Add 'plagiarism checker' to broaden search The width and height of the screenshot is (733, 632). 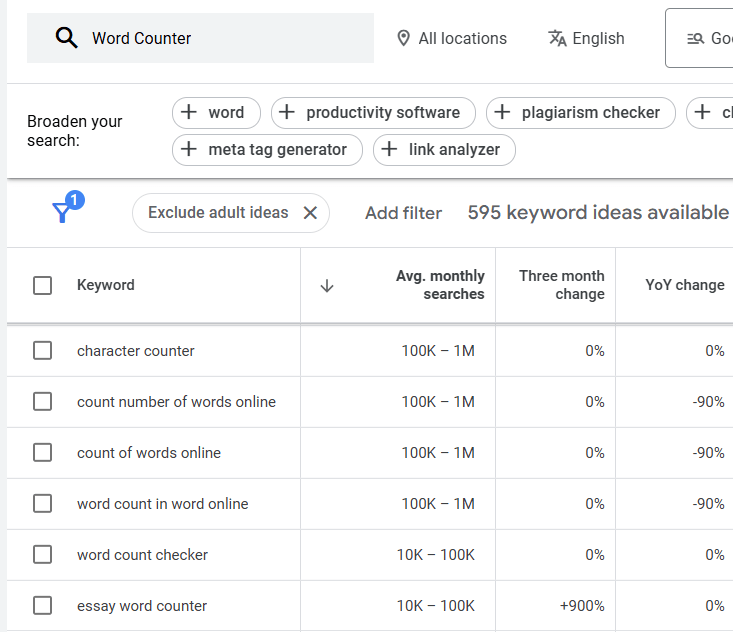pyautogui.click(x=581, y=113)
